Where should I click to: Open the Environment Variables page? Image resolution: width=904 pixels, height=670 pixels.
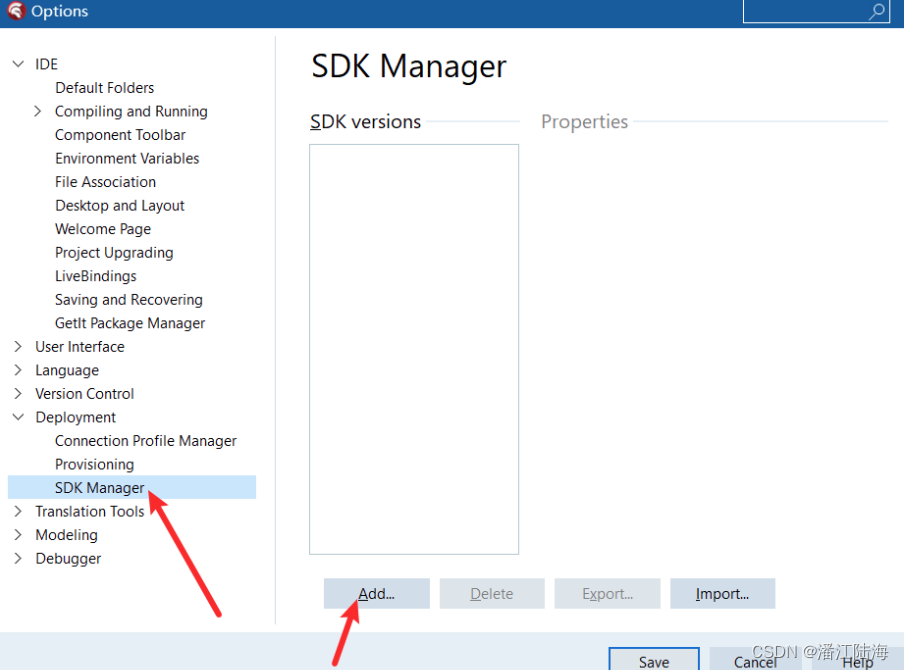click(127, 158)
